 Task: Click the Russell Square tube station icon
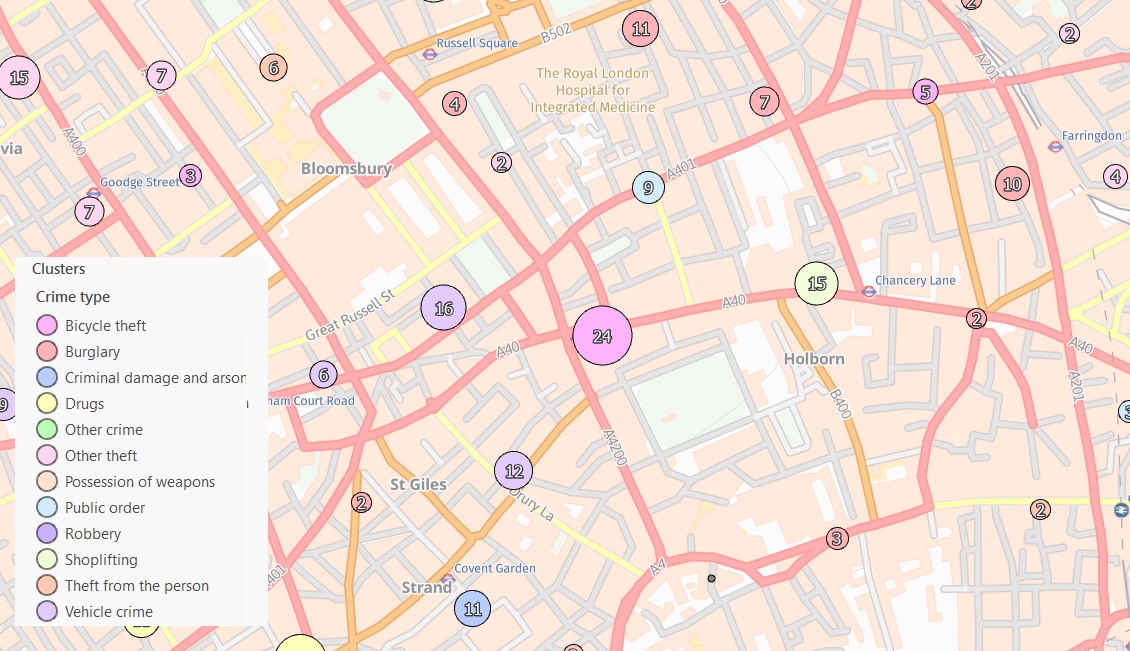point(430,53)
